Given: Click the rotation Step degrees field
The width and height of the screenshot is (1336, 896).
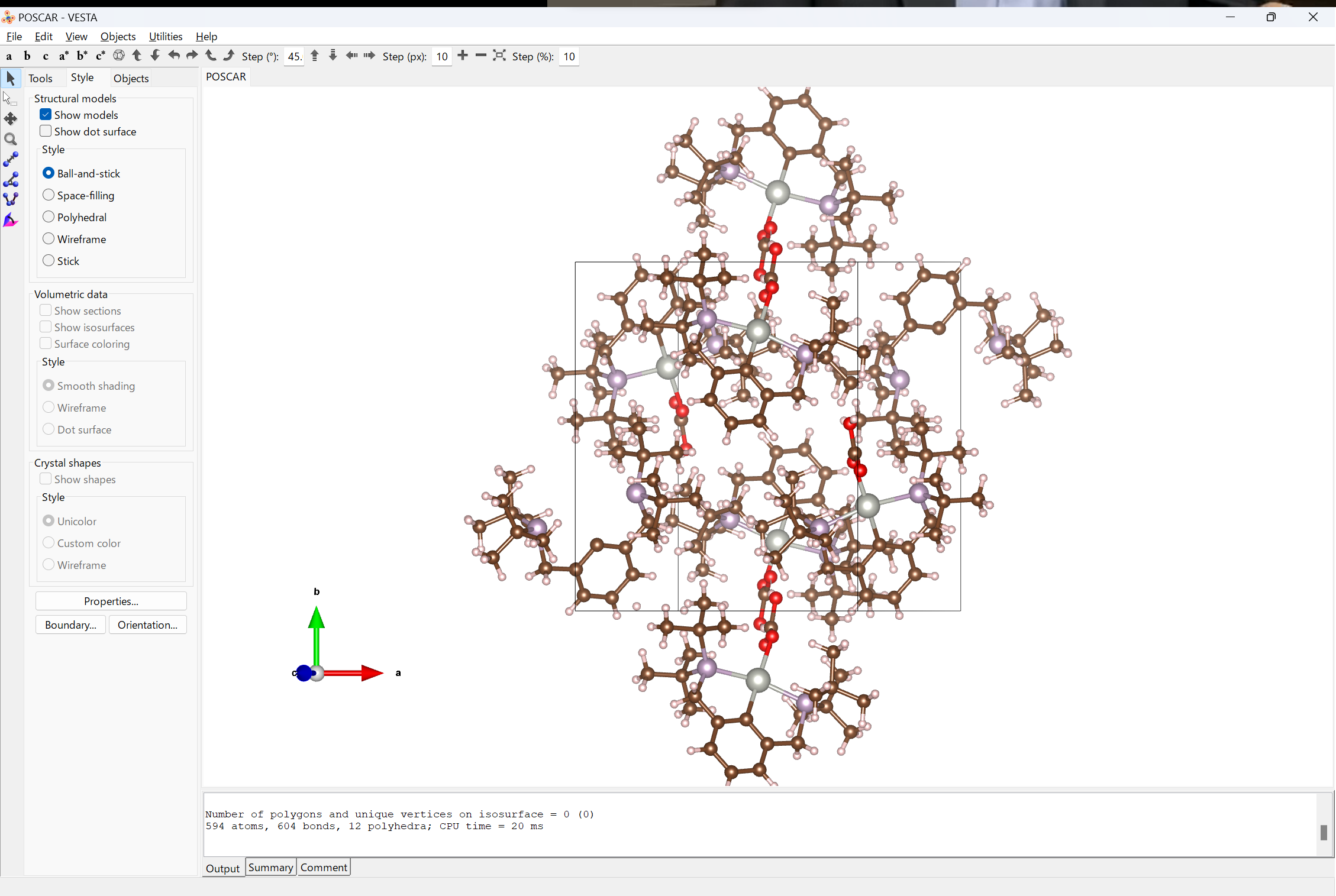Looking at the screenshot, I should pyautogui.click(x=294, y=57).
